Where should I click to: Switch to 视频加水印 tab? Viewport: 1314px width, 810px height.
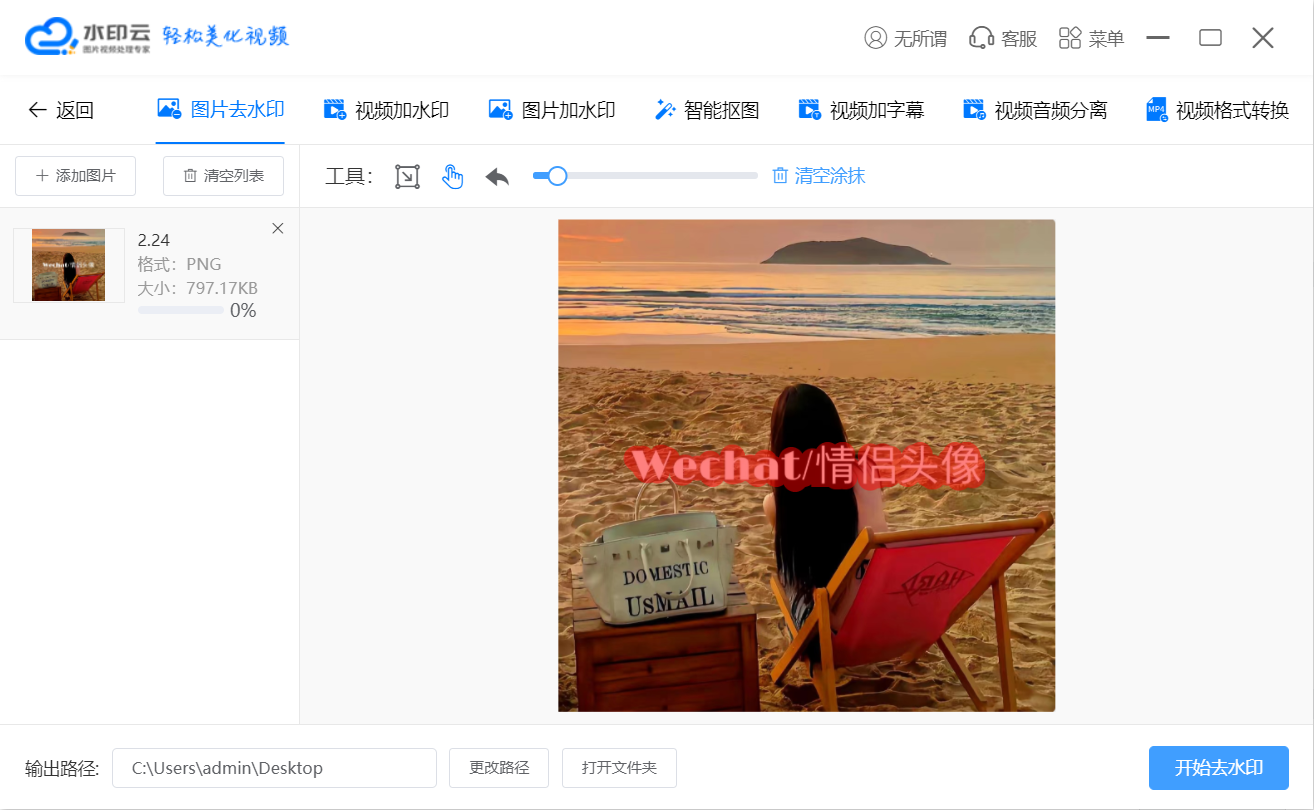point(386,110)
